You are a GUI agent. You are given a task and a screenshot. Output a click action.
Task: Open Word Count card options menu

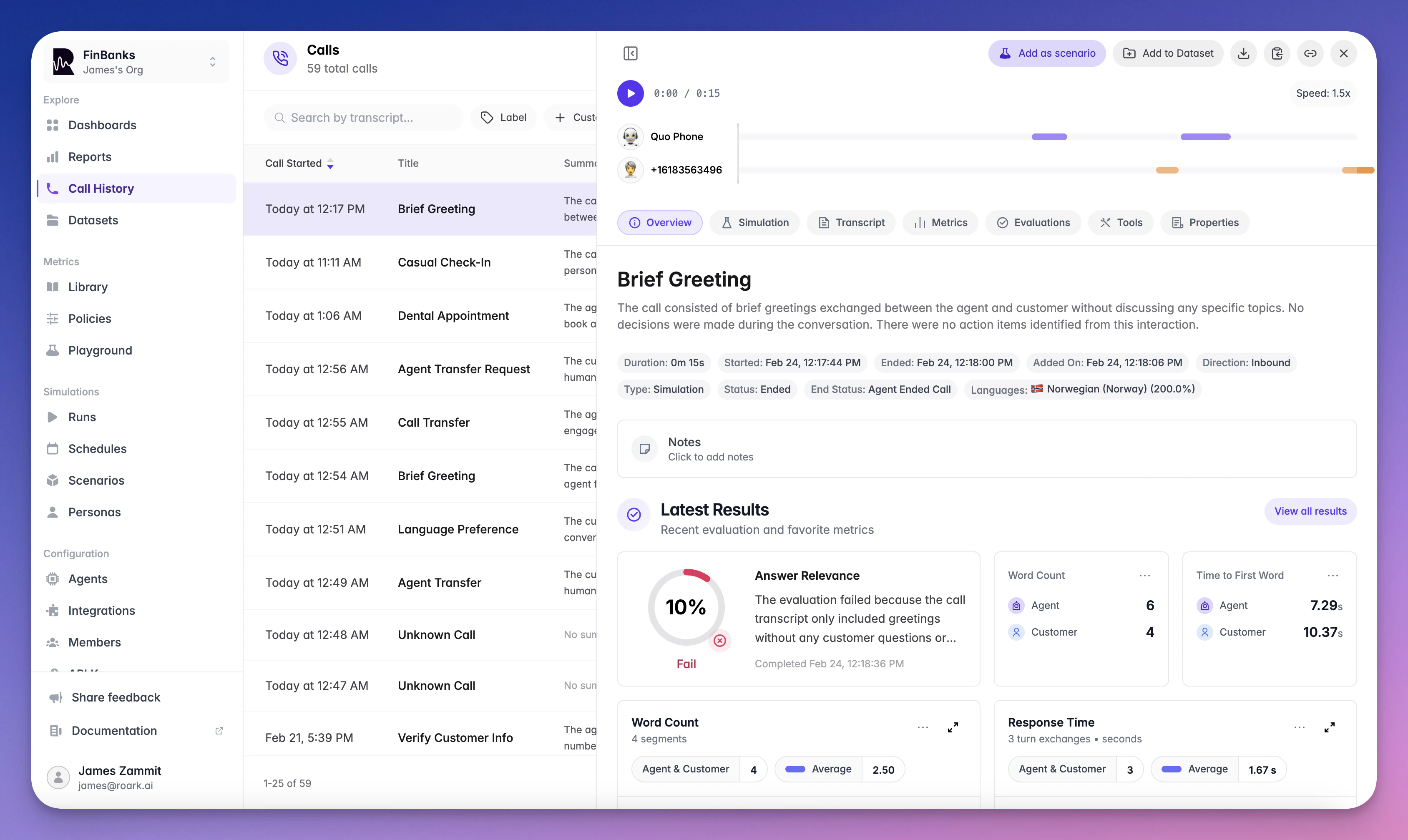(x=1144, y=575)
